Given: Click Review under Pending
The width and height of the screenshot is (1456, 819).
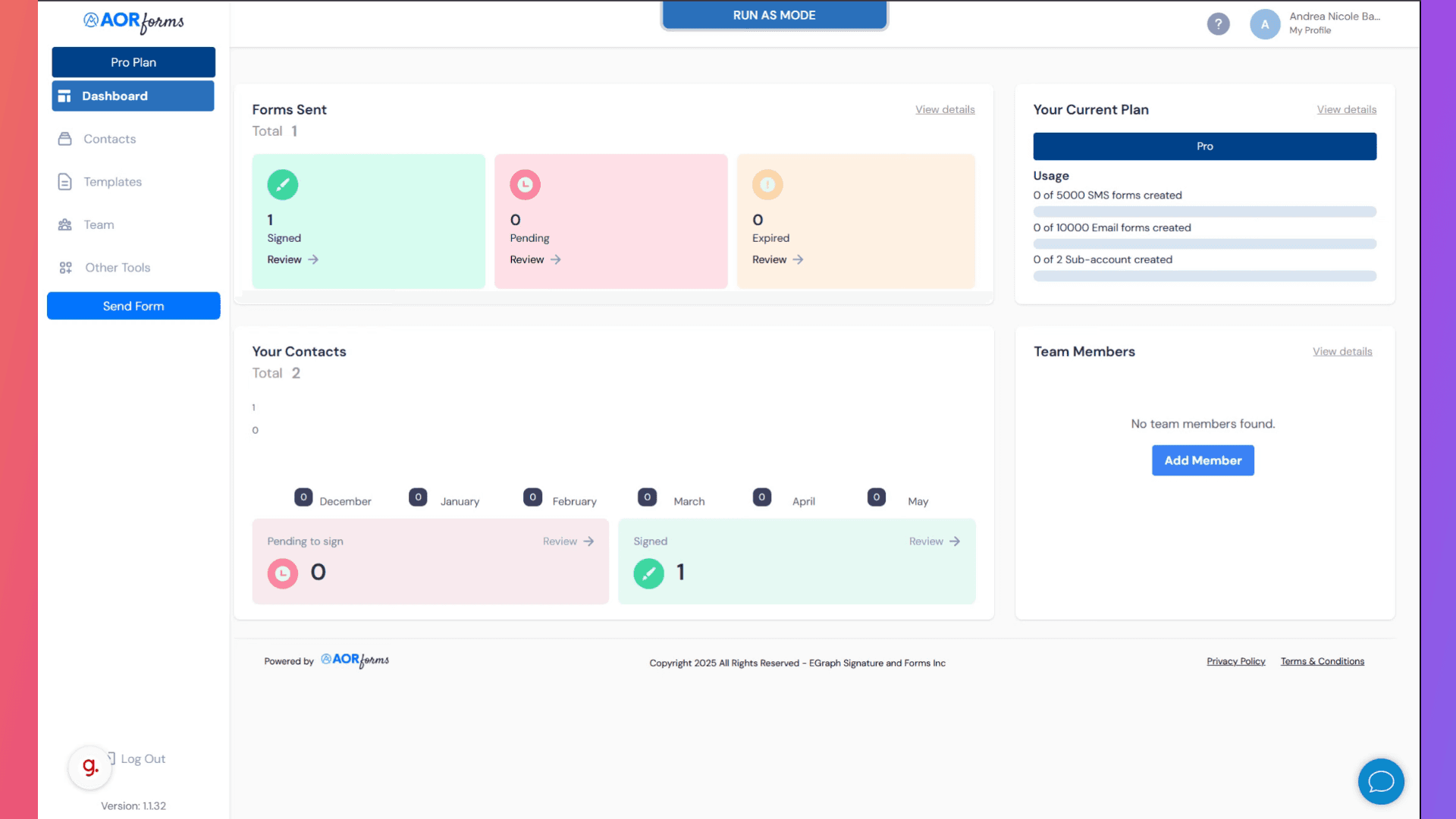Looking at the screenshot, I should pyautogui.click(x=527, y=259).
